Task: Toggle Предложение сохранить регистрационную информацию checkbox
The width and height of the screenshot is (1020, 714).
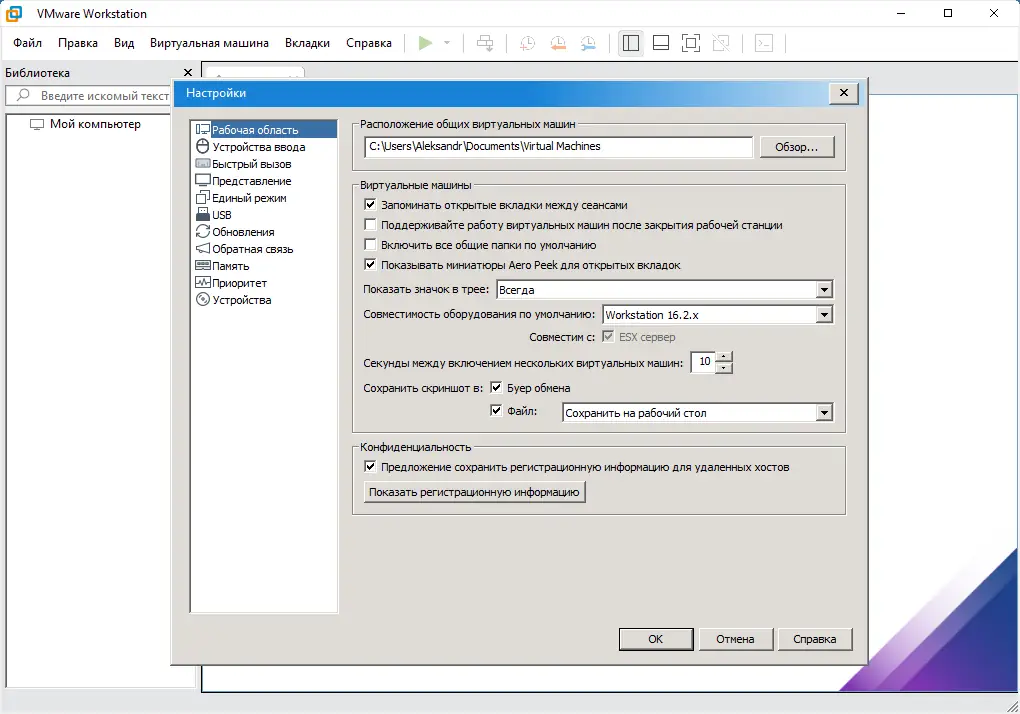Action: pyautogui.click(x=370, y=466)
